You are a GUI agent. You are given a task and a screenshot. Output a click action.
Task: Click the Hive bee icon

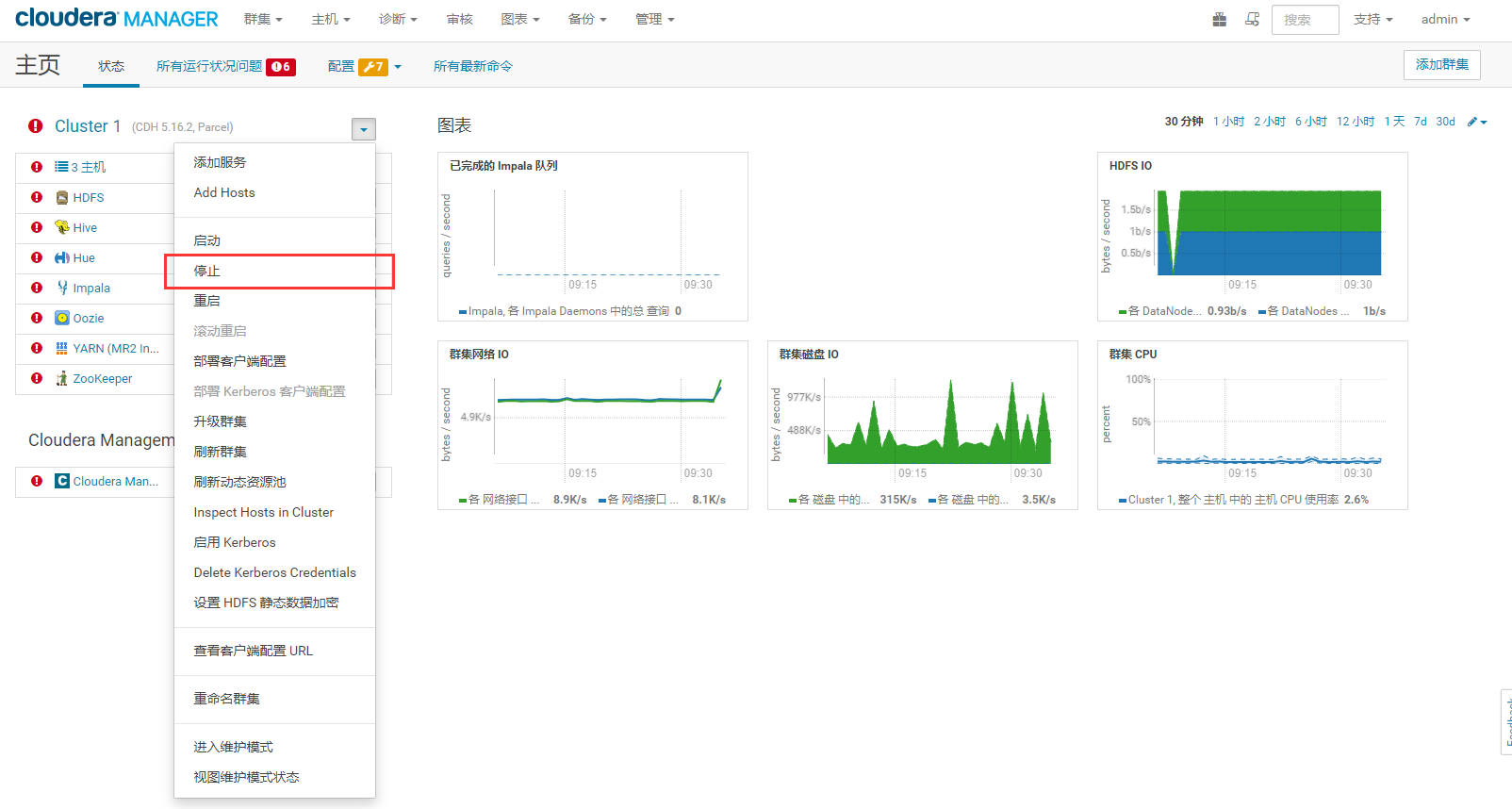[x=62, y=227]
